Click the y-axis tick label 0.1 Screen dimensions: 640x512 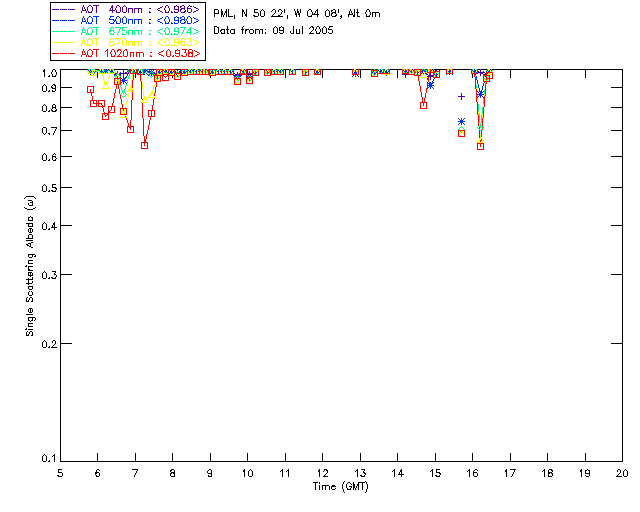click(x=49, y=459)
